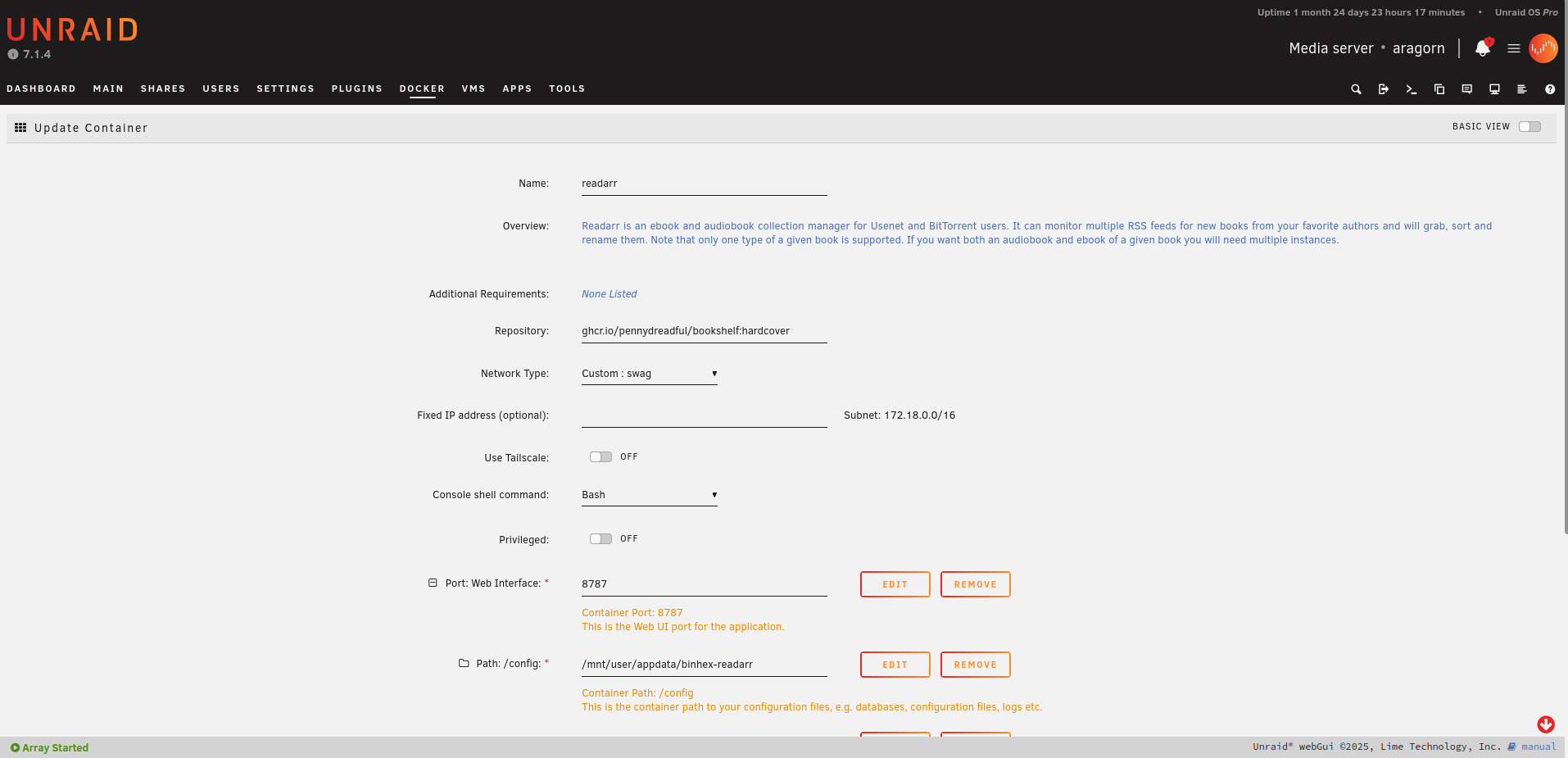The height and width of the screenshot is (758, 1568).
Task: Click the Update Container grid icon
Action: [x=20, y=128]
